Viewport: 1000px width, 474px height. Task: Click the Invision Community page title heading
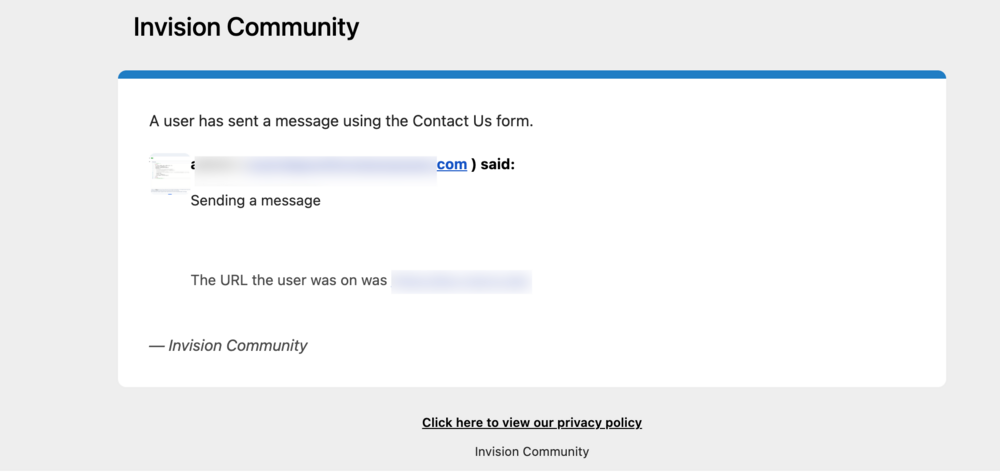click(246, 27)
